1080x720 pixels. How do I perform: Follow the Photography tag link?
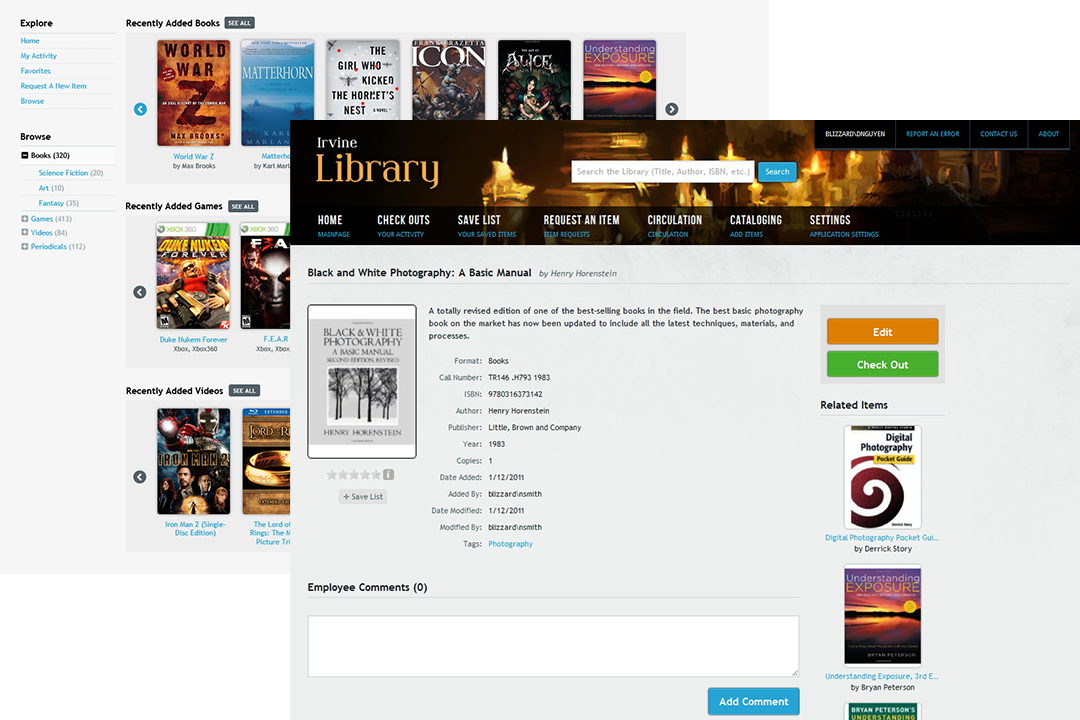coord(510,544)
